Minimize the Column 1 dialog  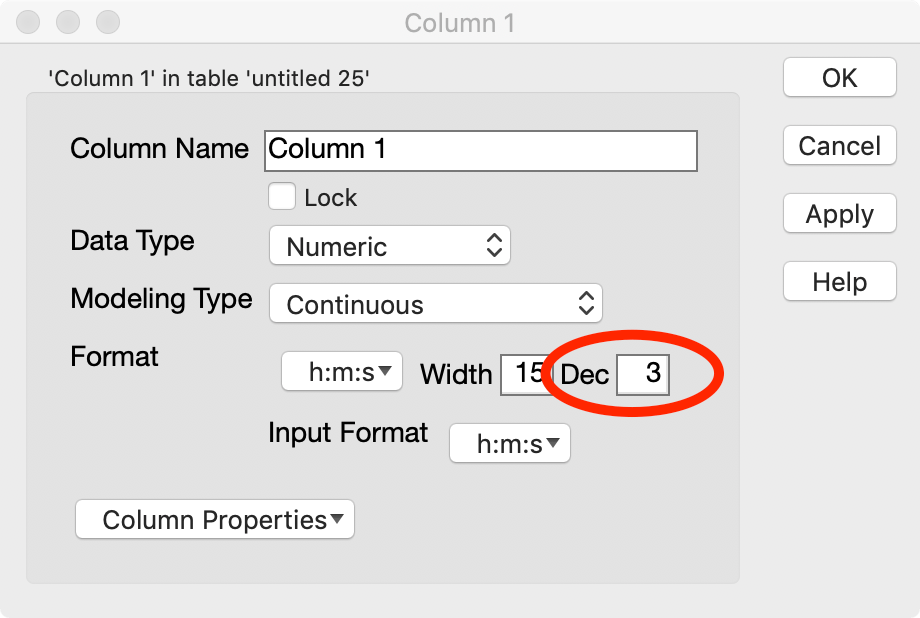[69, 21]
